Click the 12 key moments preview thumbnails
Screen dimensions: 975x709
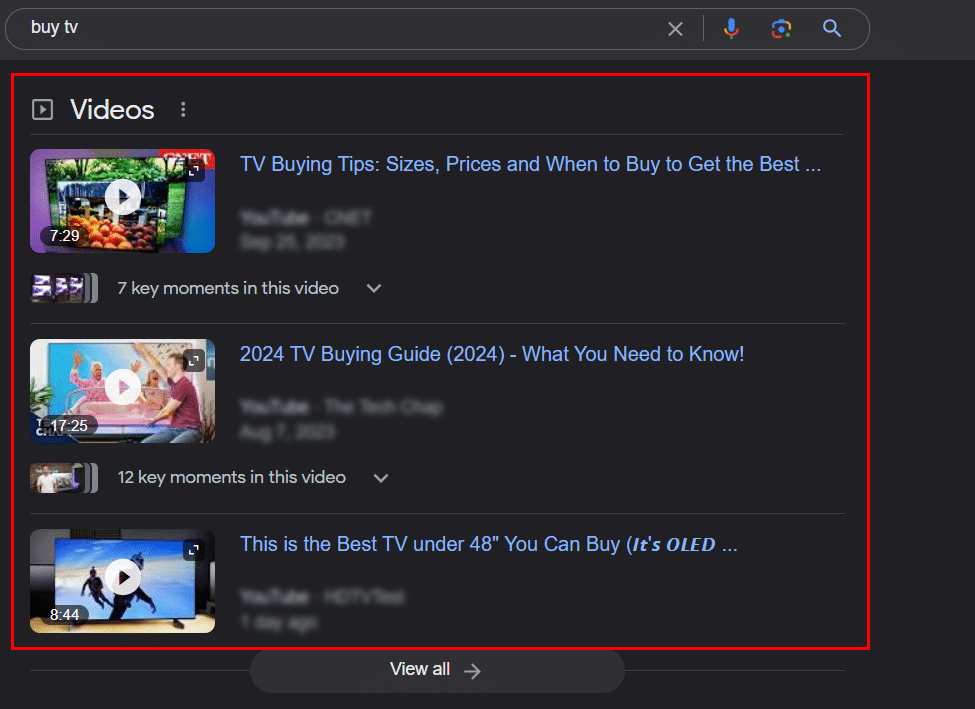pyautogui.click(x=64, y=478)
